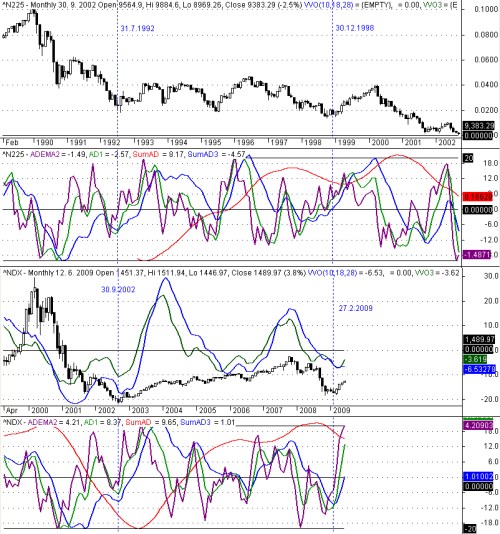The width and height of the screenshot is (500, 534).
Task: Click the blue SumAD3 = -4.57 legend
Action: (216, 154)
